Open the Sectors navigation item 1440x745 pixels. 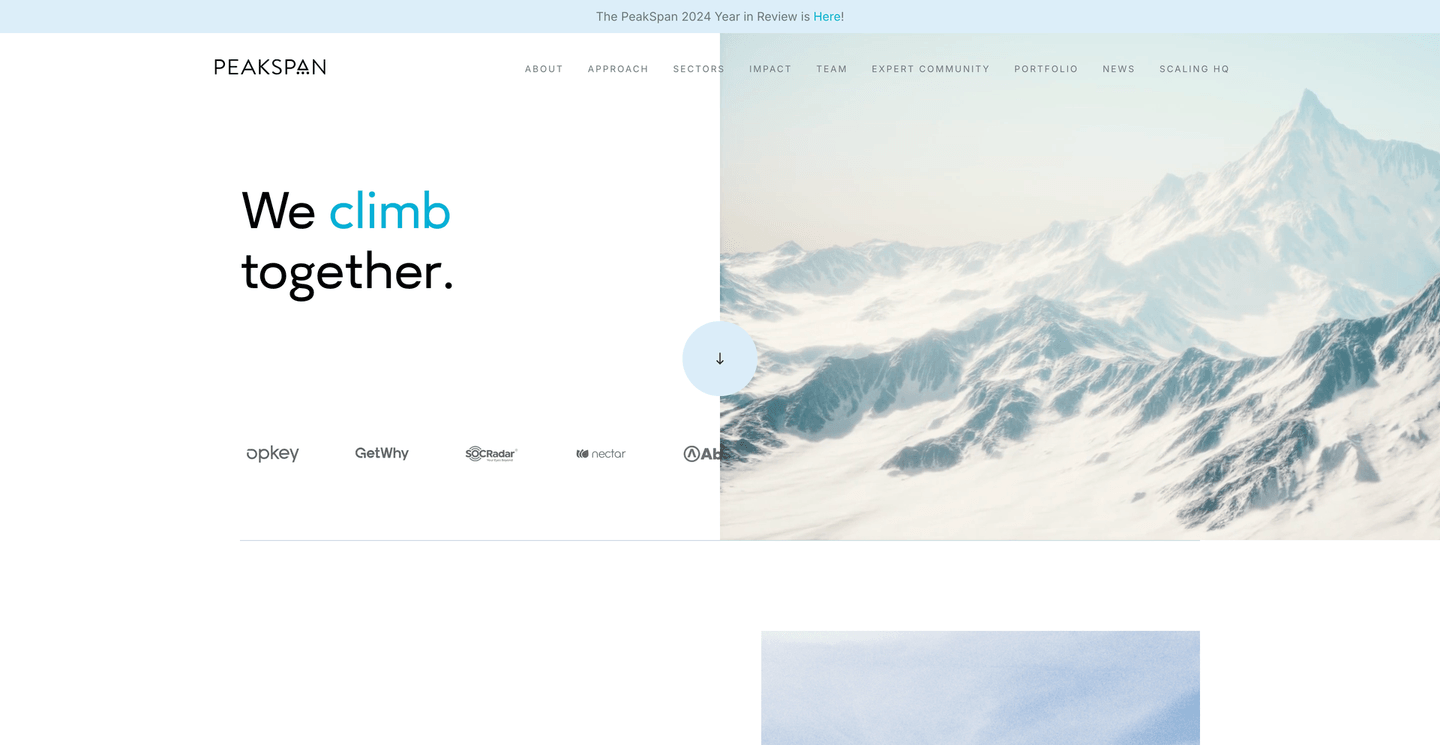pos(699,69)
